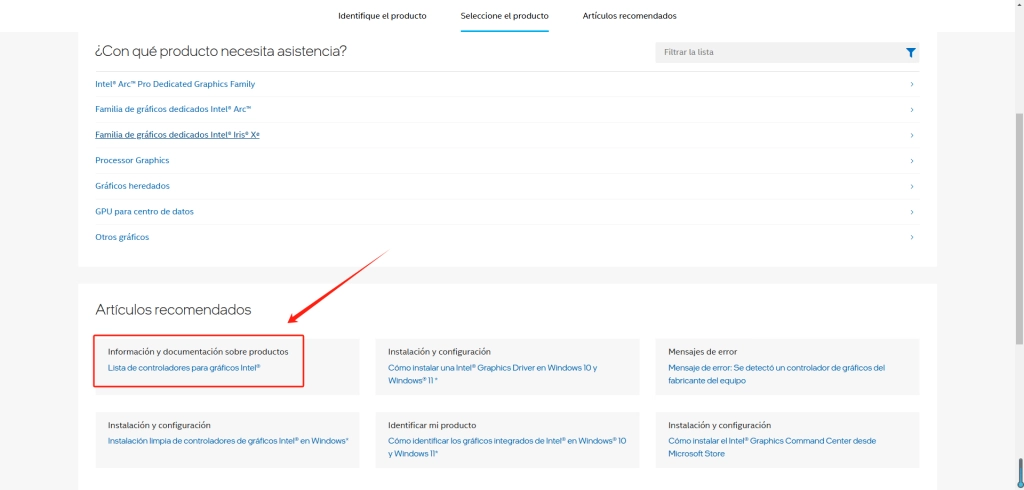This screenshot has width=1024, height=490.
Task: Open Mensaje de error controlador del fabricante article
Action: 776,374
